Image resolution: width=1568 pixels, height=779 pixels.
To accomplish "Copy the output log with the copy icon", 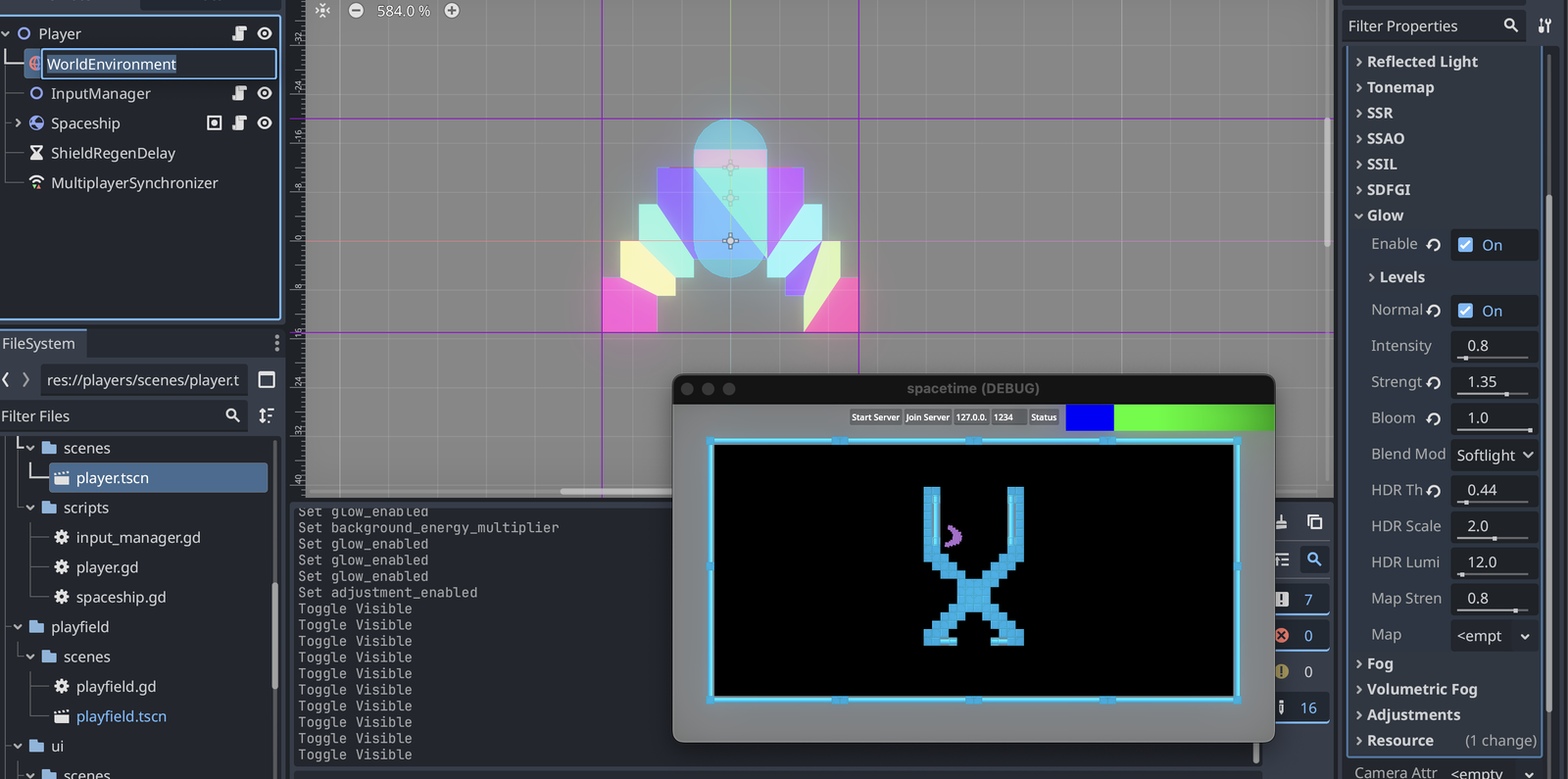I will (1315, 522).
